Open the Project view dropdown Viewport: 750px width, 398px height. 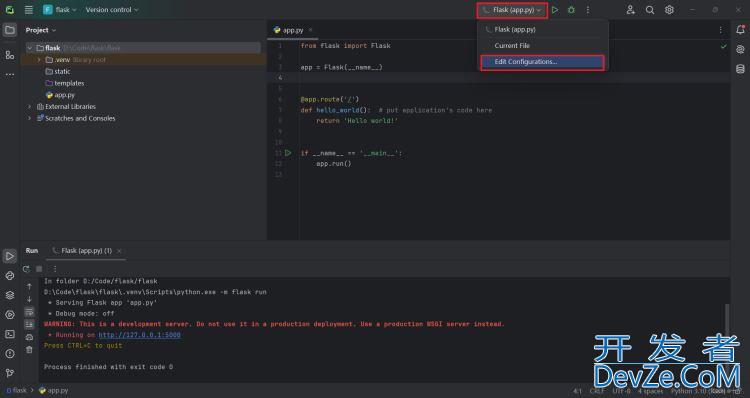coord(41,30)
